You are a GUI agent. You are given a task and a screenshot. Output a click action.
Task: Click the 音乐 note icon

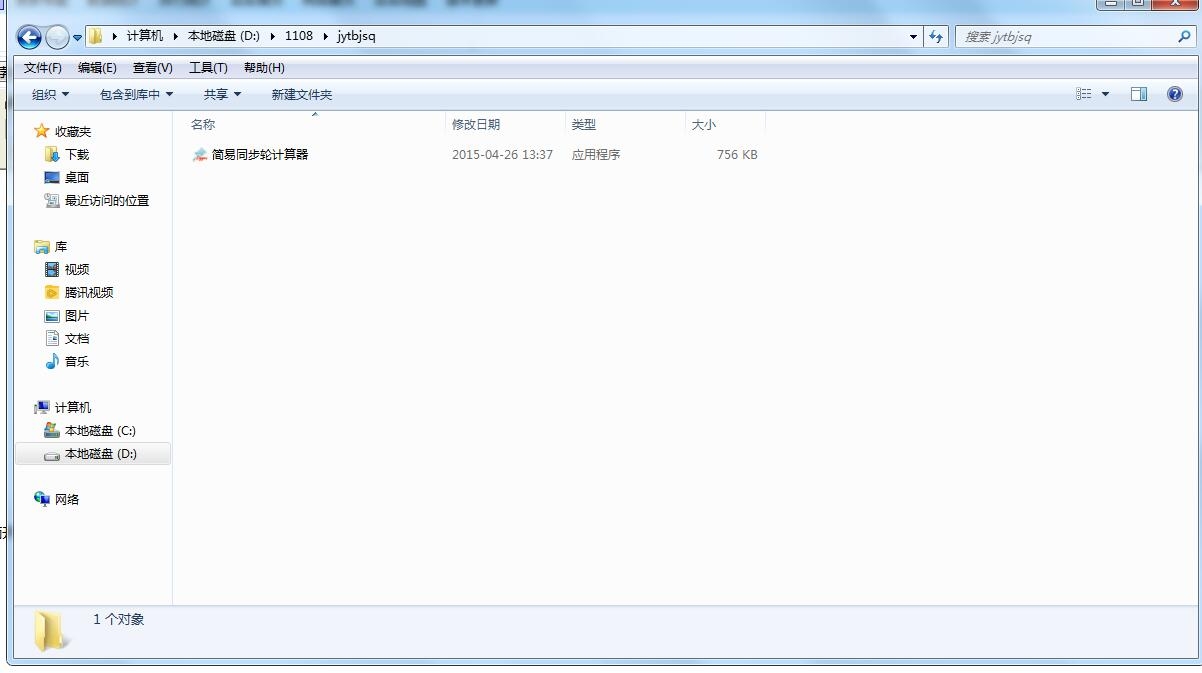52,361
